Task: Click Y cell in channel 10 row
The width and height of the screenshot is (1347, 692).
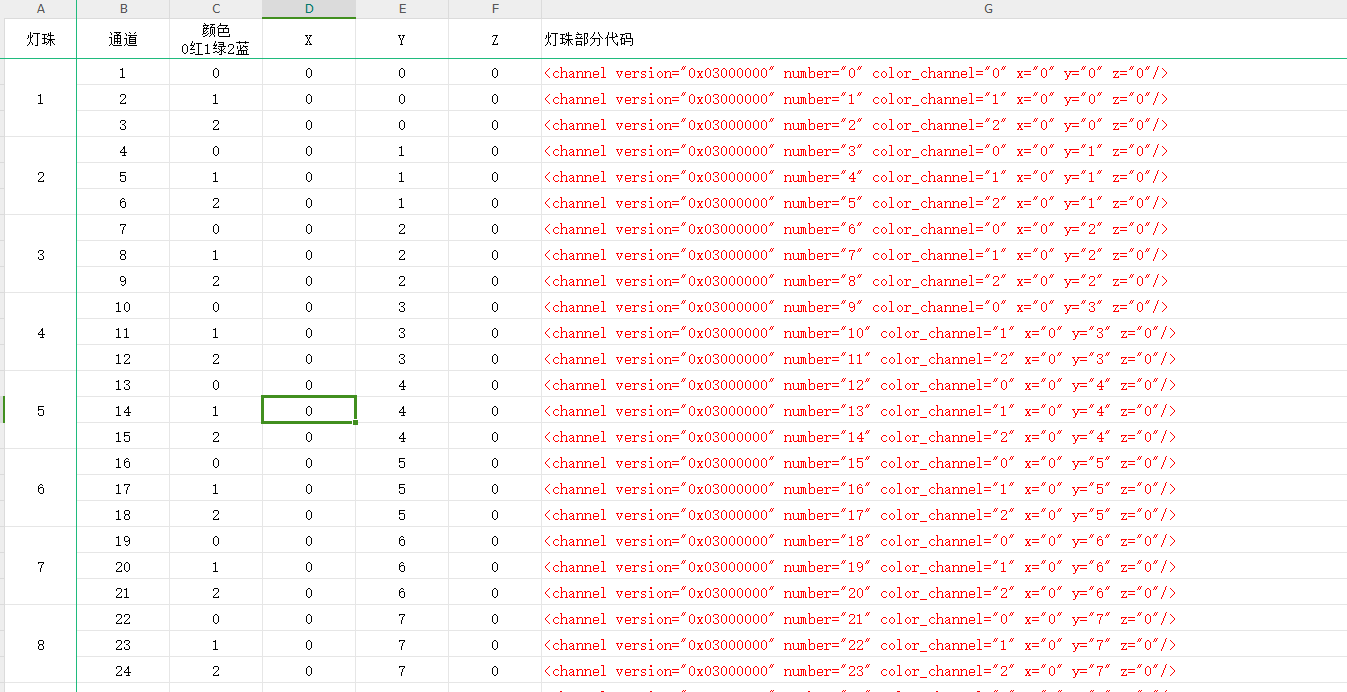Action: 402,307
